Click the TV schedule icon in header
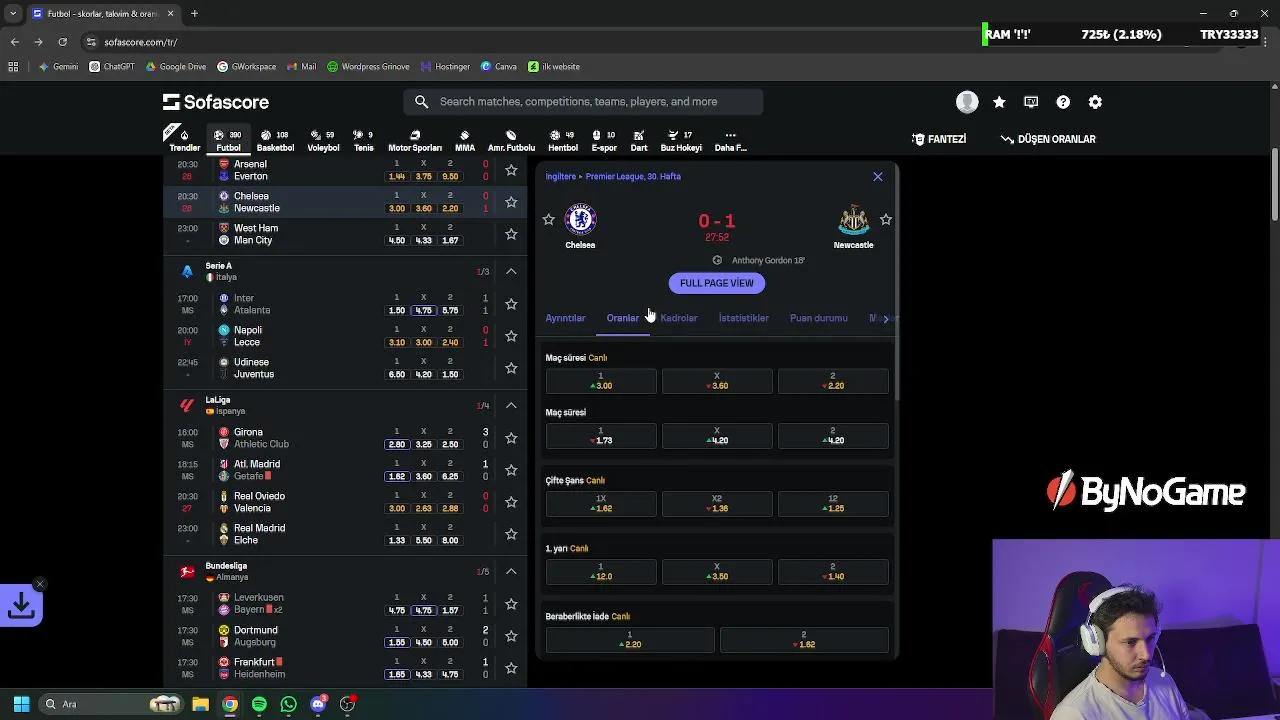The width and height of the screenshot is (1280, 720). click(x=1031, y=102)
